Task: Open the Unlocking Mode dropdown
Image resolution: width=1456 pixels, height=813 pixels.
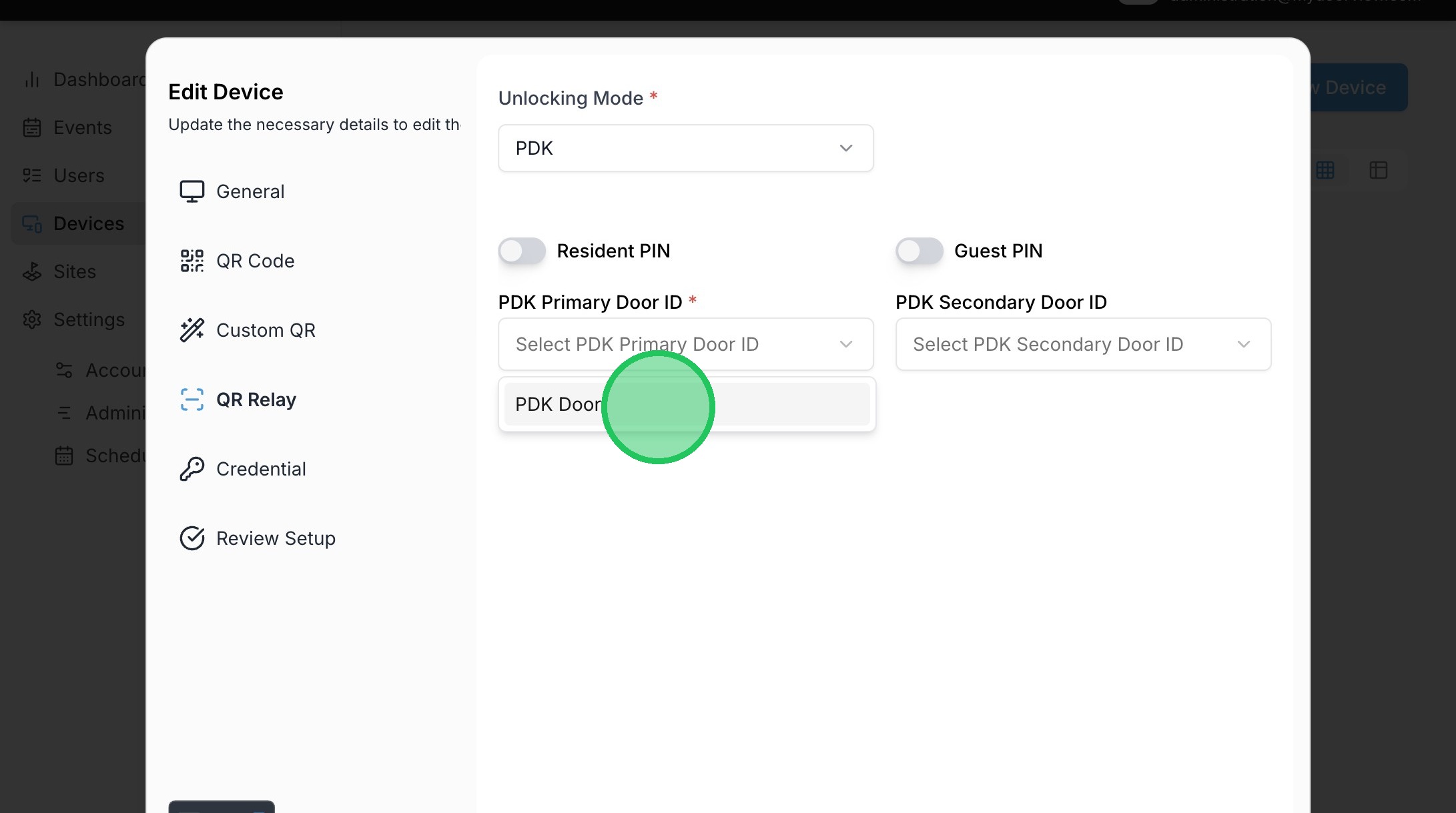Action: [x=685, y=148]
